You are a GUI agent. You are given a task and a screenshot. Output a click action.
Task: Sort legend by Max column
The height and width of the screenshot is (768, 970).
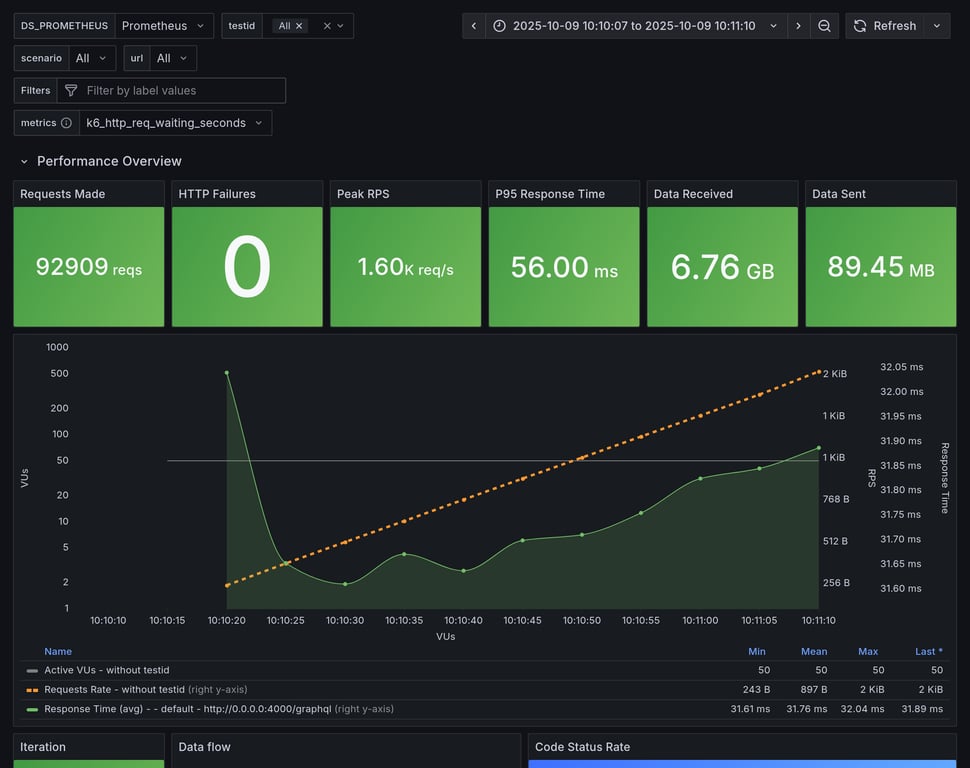point(868,651)
